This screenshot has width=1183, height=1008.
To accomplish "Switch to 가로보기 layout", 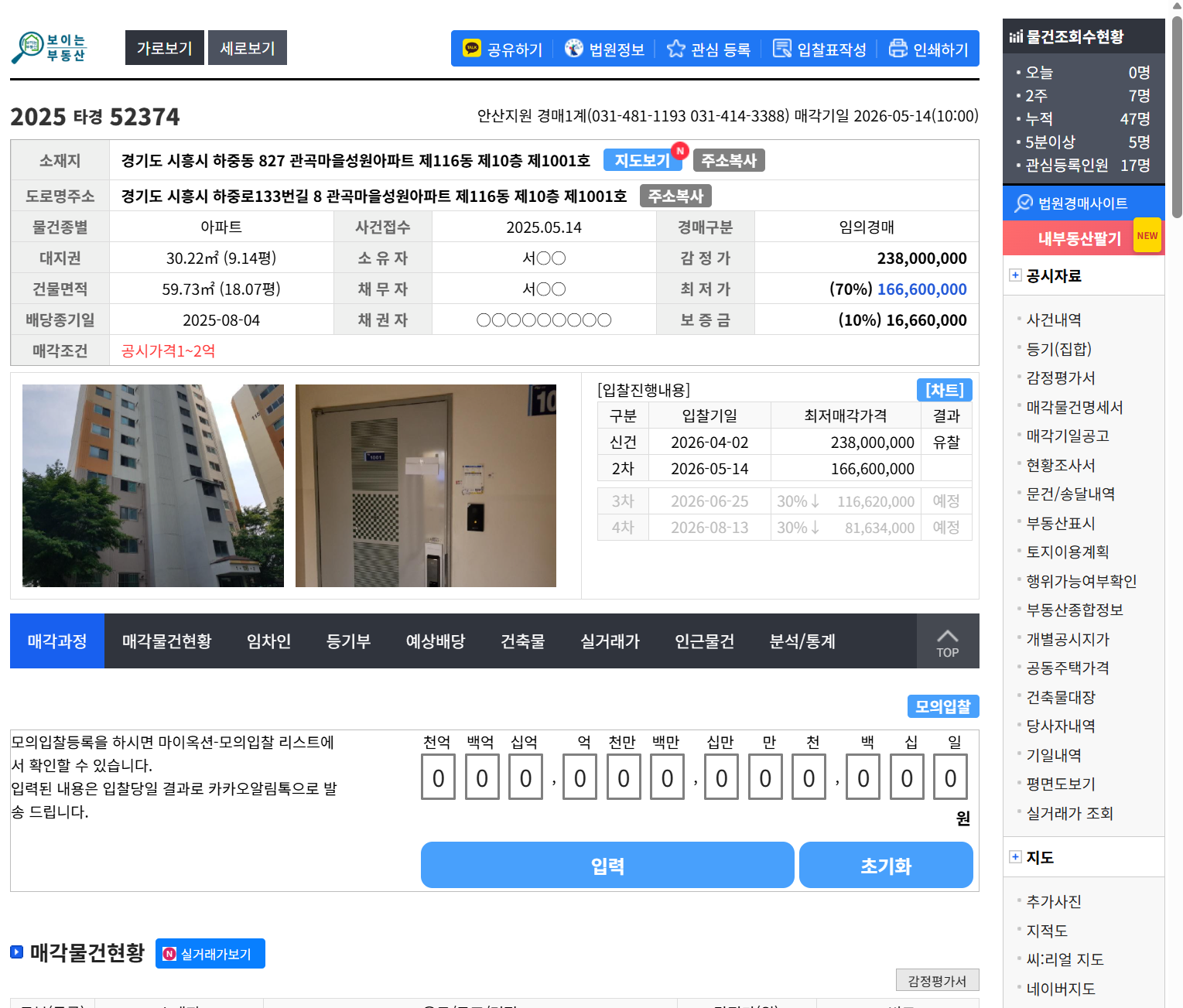I will point(165,48).
